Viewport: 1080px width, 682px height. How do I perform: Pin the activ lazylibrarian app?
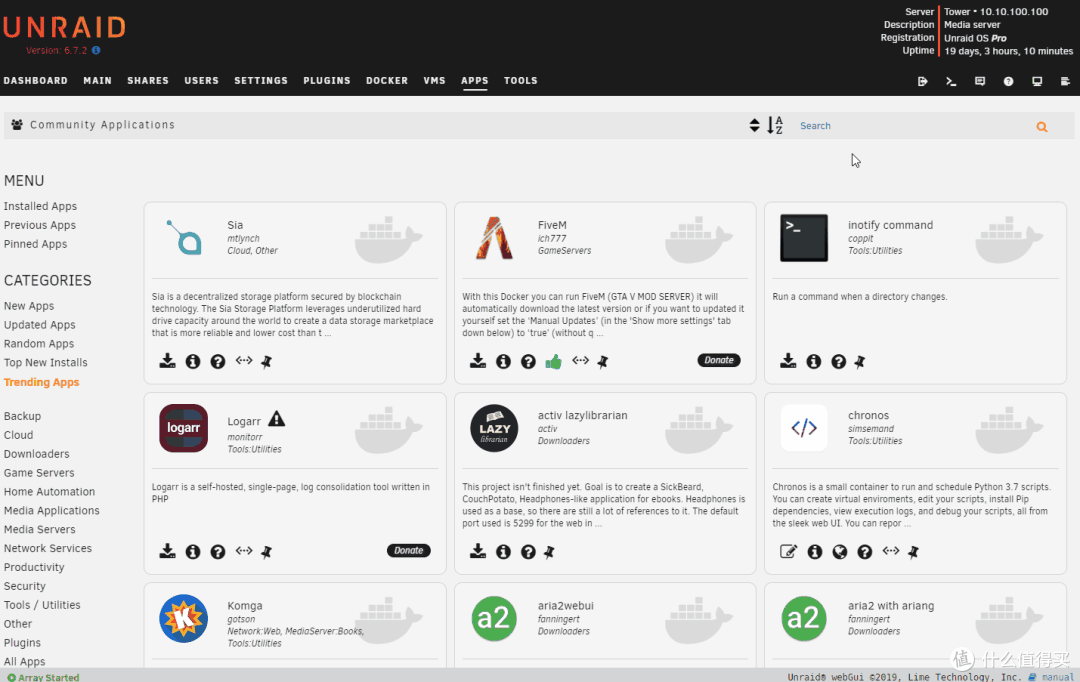click(549, 551)
